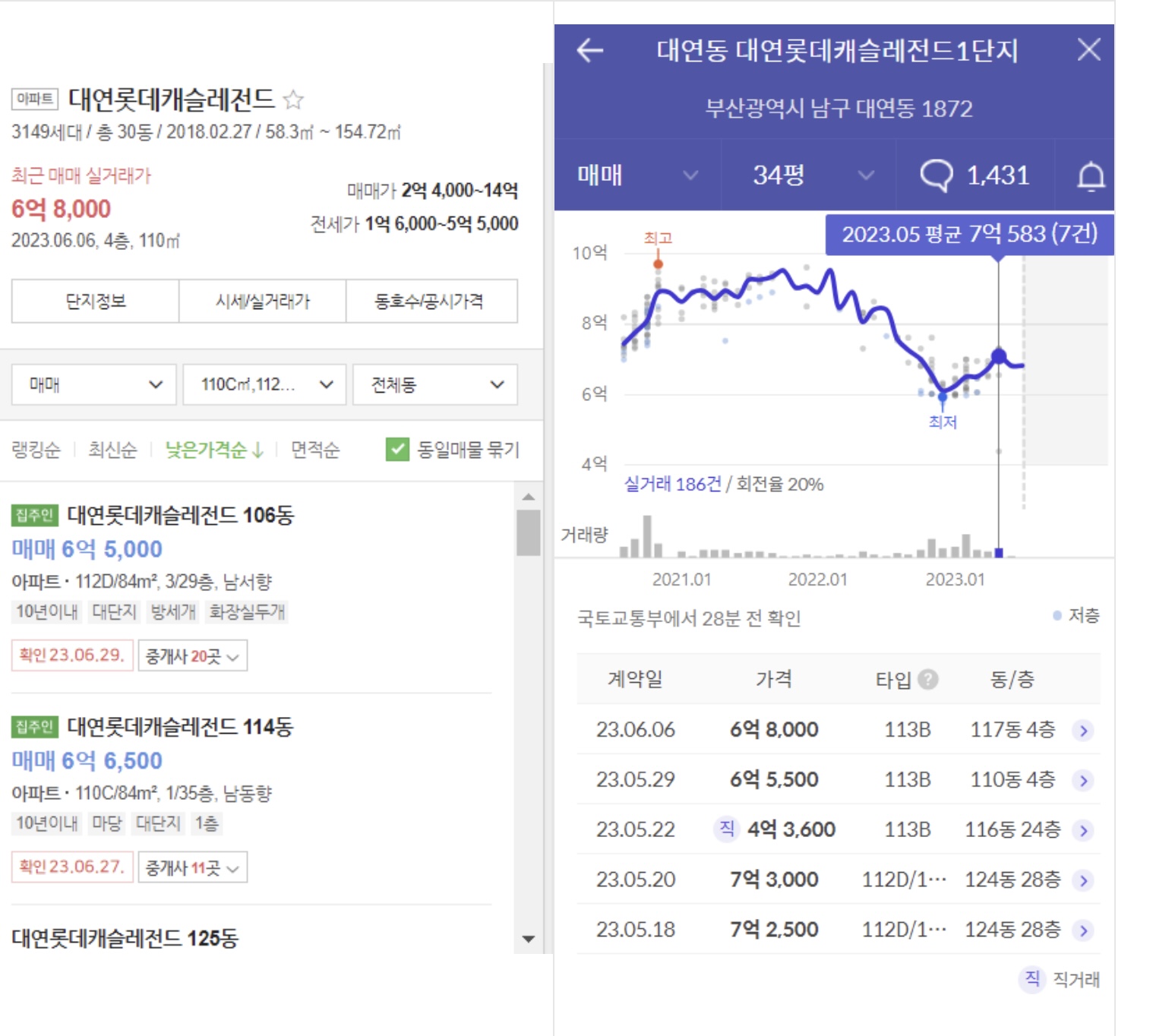Open the 대연롯데캐슬레전드 125동 listing

click(x=125, y=938)
